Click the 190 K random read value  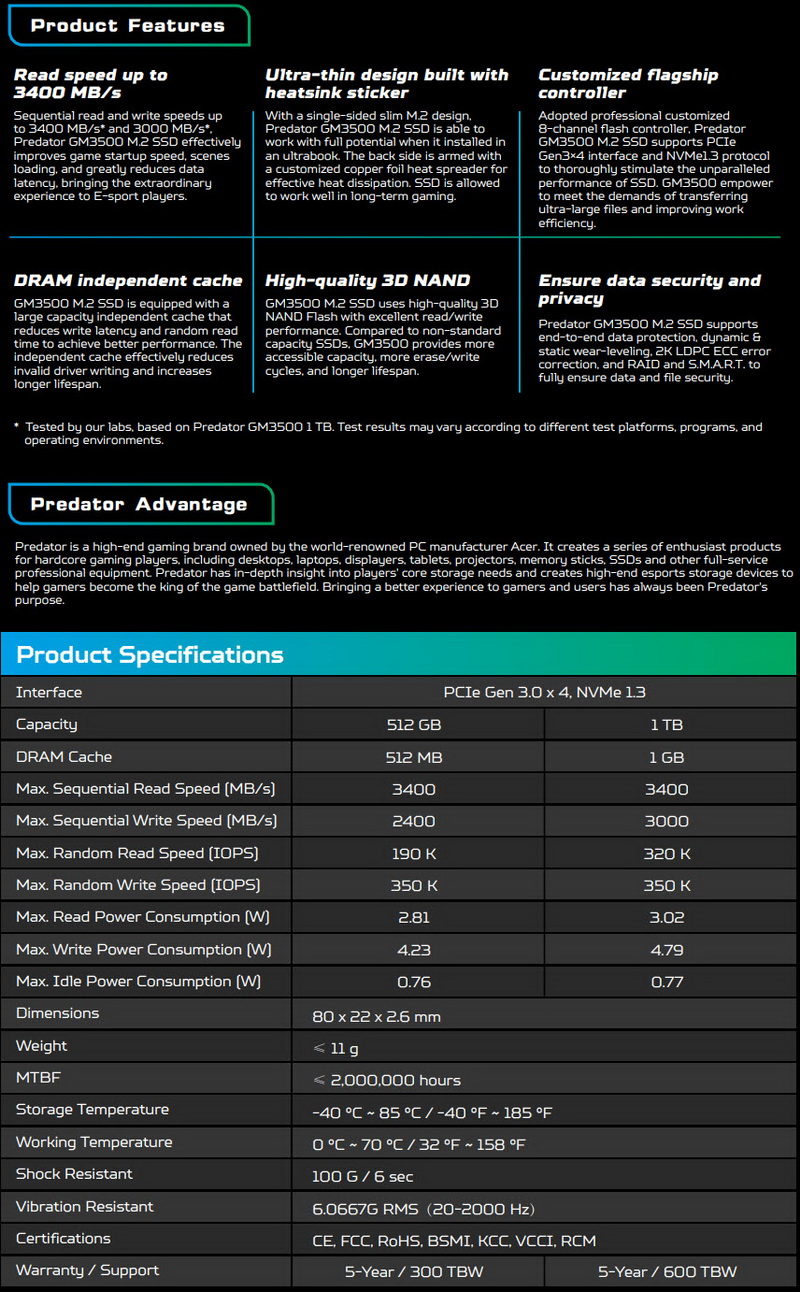[414, 854]
